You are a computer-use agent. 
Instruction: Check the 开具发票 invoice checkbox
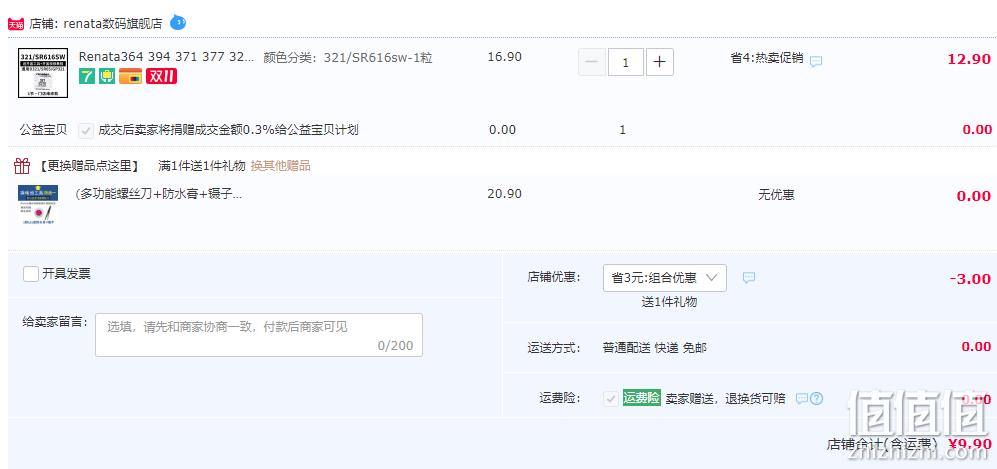31,274
